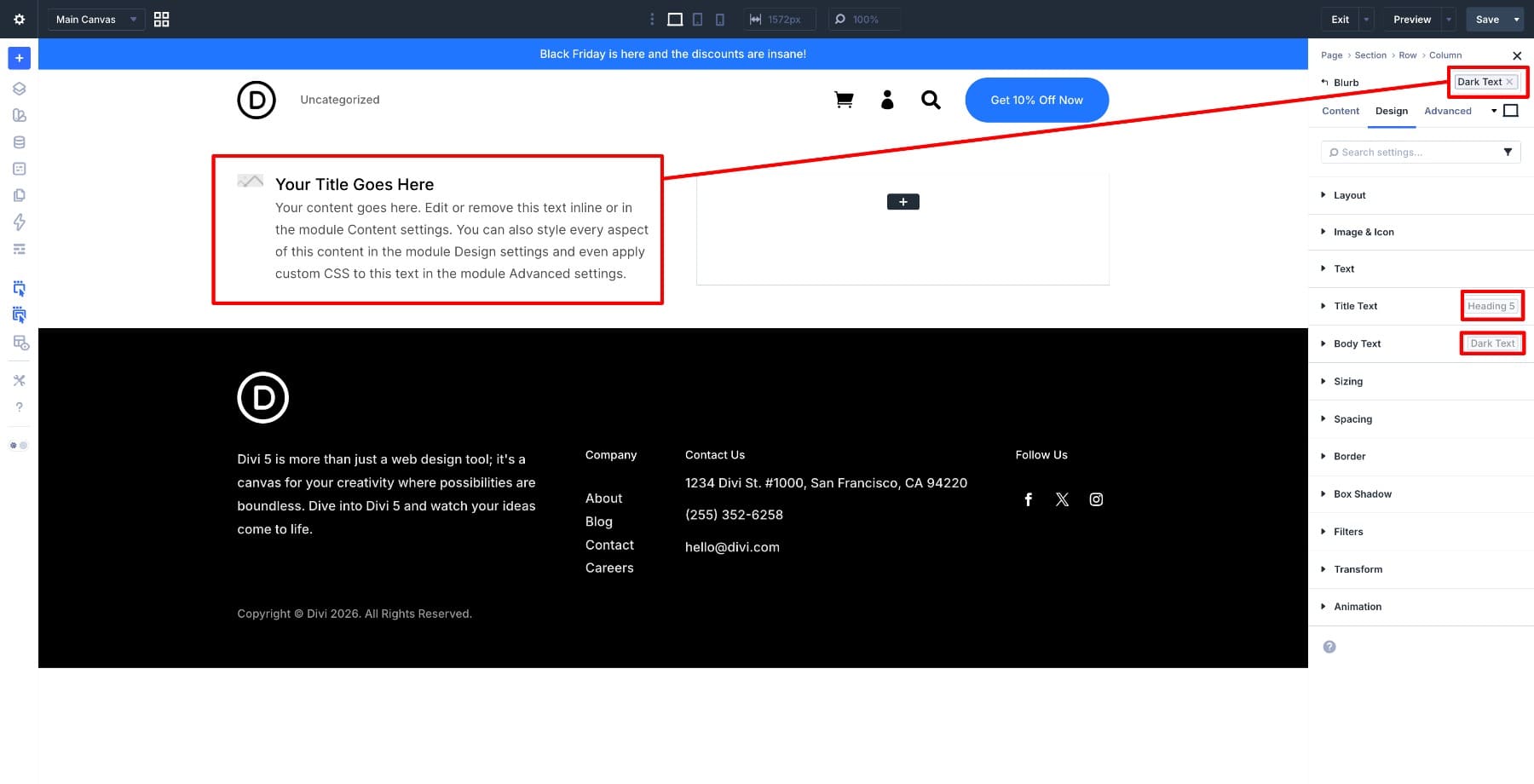Click Column in the breadcrumb
Image resolution: width=1534 pixels, height=784 pixels.
(x=1445, y=55)
